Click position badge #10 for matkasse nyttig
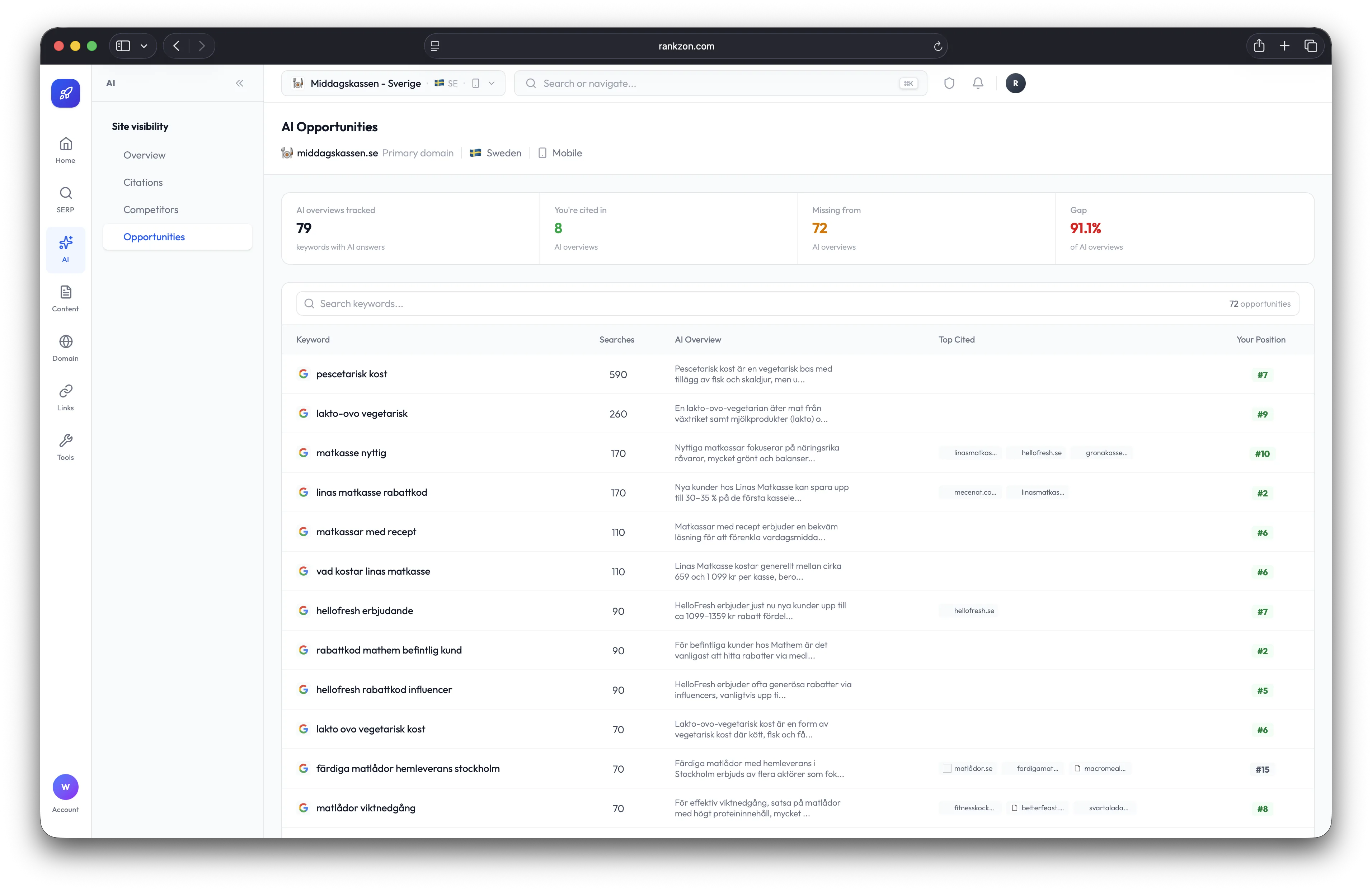Image resolution: width=1372 pixels, height=891 pixels. click(1262, 453)
